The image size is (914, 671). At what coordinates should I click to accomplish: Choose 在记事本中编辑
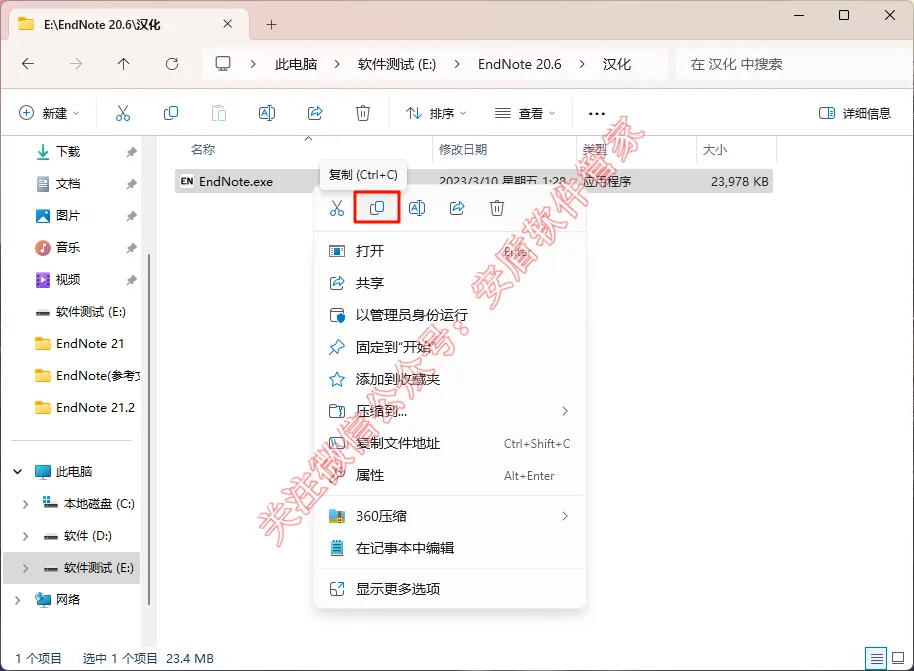[449, 548]
